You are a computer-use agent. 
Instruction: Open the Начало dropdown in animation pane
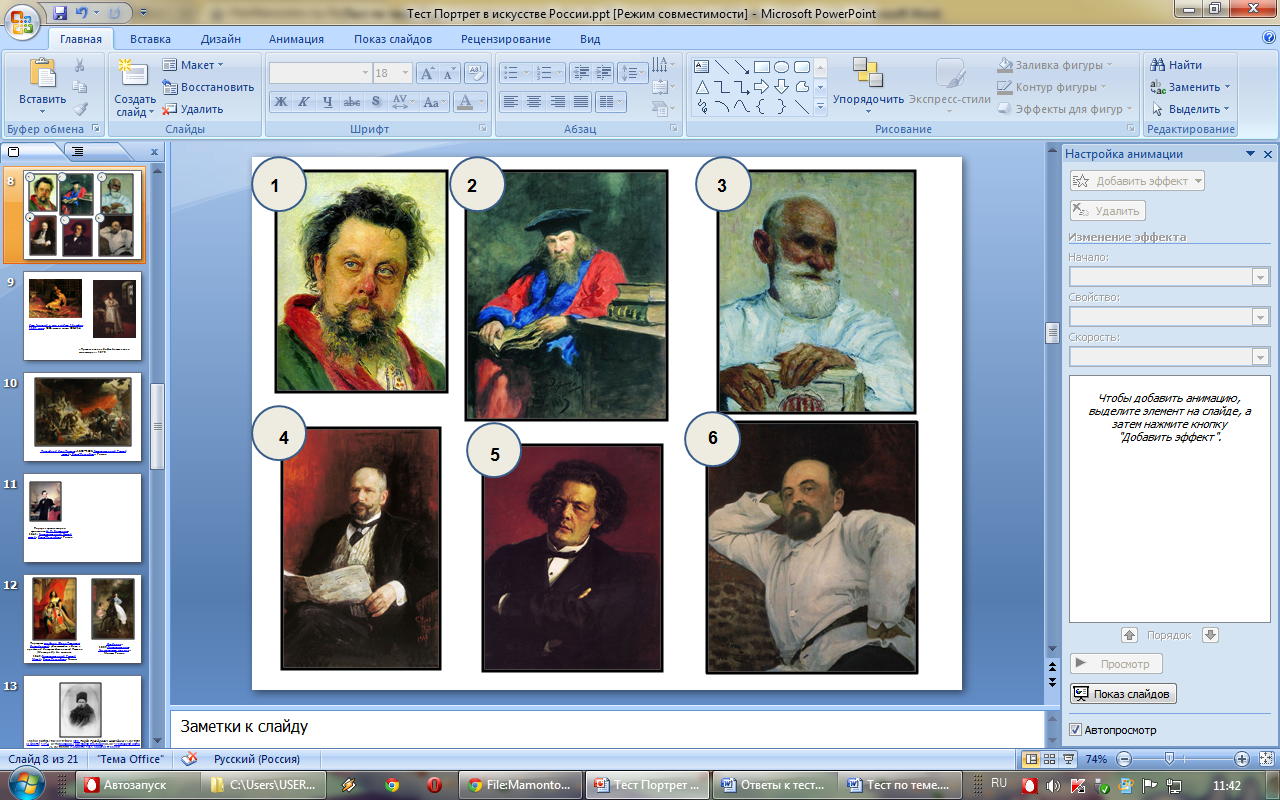[1261, 277]
